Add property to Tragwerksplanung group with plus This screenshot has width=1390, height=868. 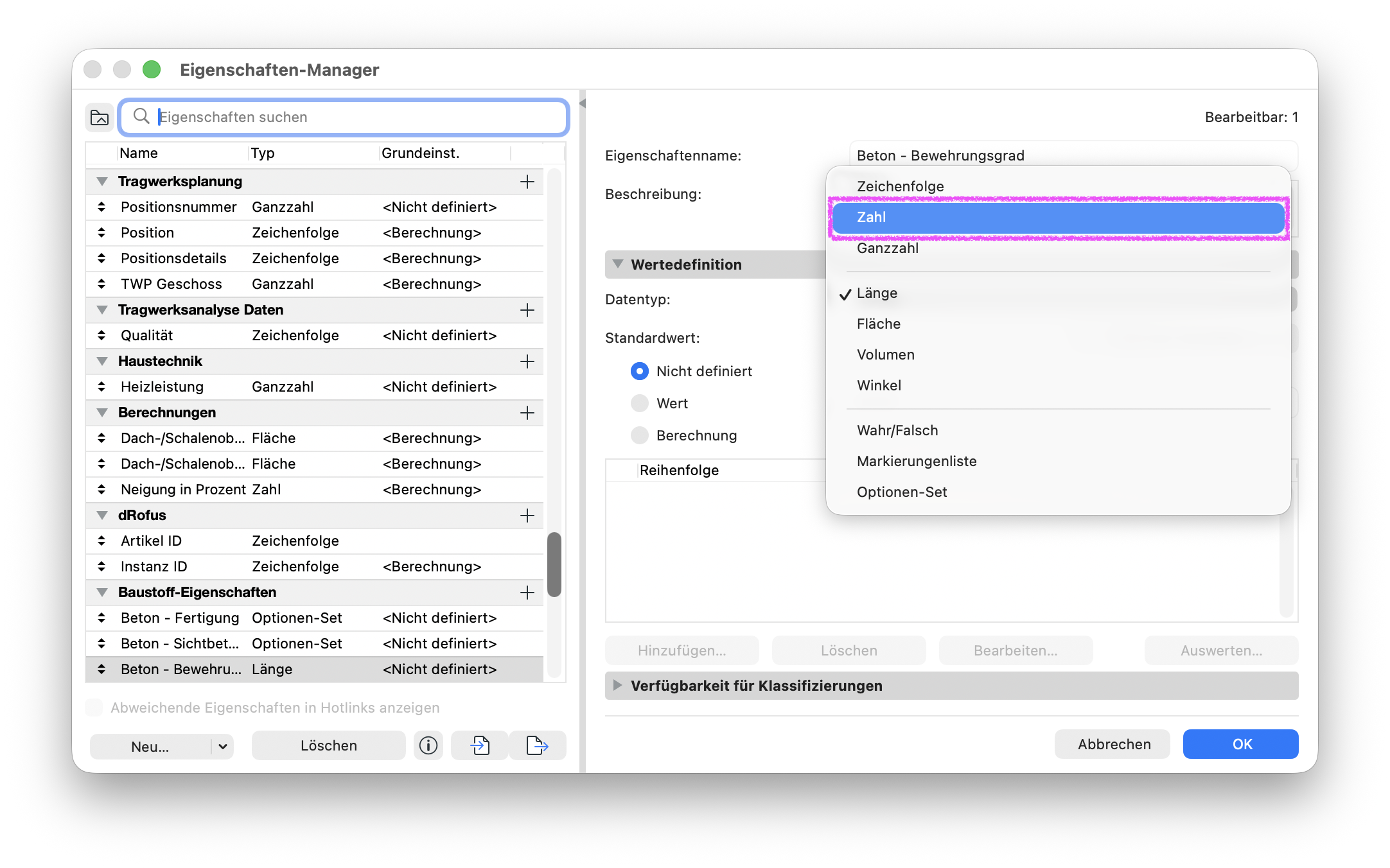click(527, 182)
